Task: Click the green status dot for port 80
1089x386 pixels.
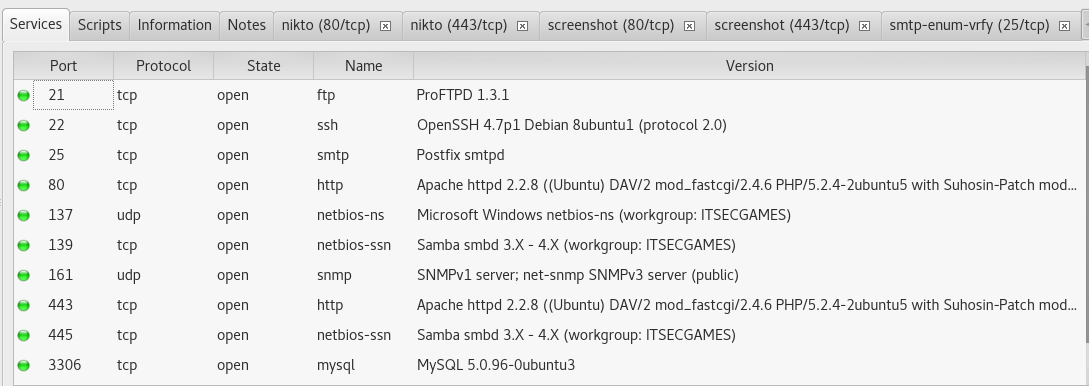Action: (23, 185)
